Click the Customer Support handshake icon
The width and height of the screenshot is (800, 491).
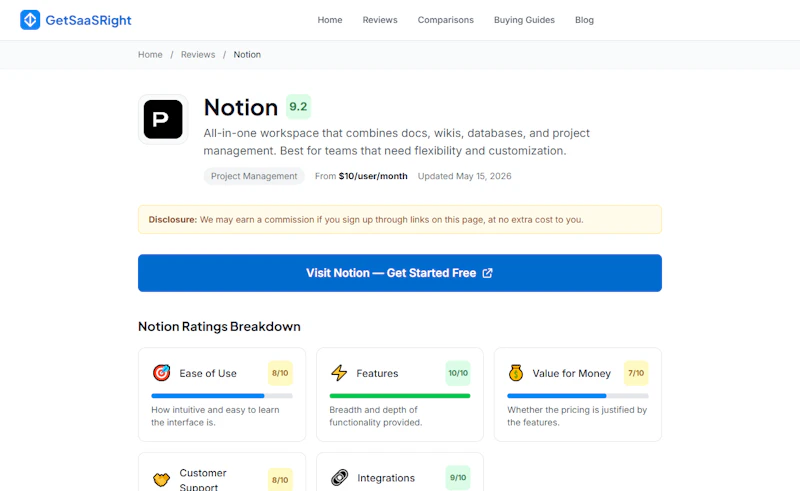tap(161, 480)
